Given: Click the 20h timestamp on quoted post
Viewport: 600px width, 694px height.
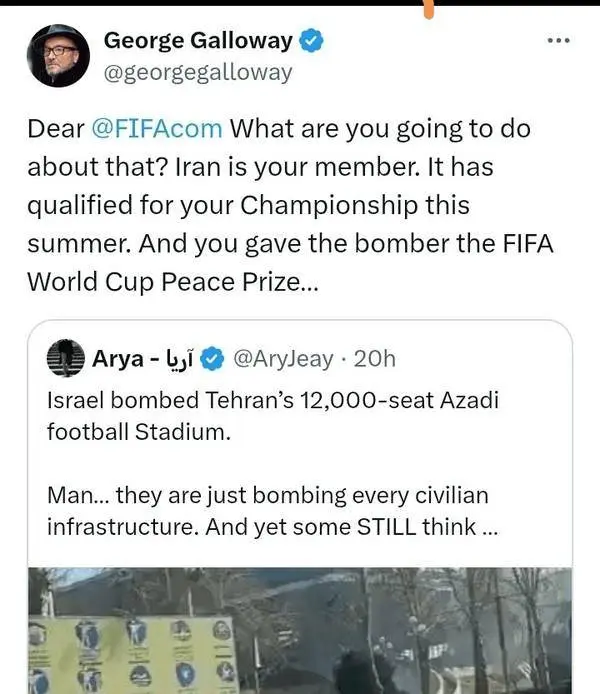Looking at the screenshot, I should (x=375, y=357).
